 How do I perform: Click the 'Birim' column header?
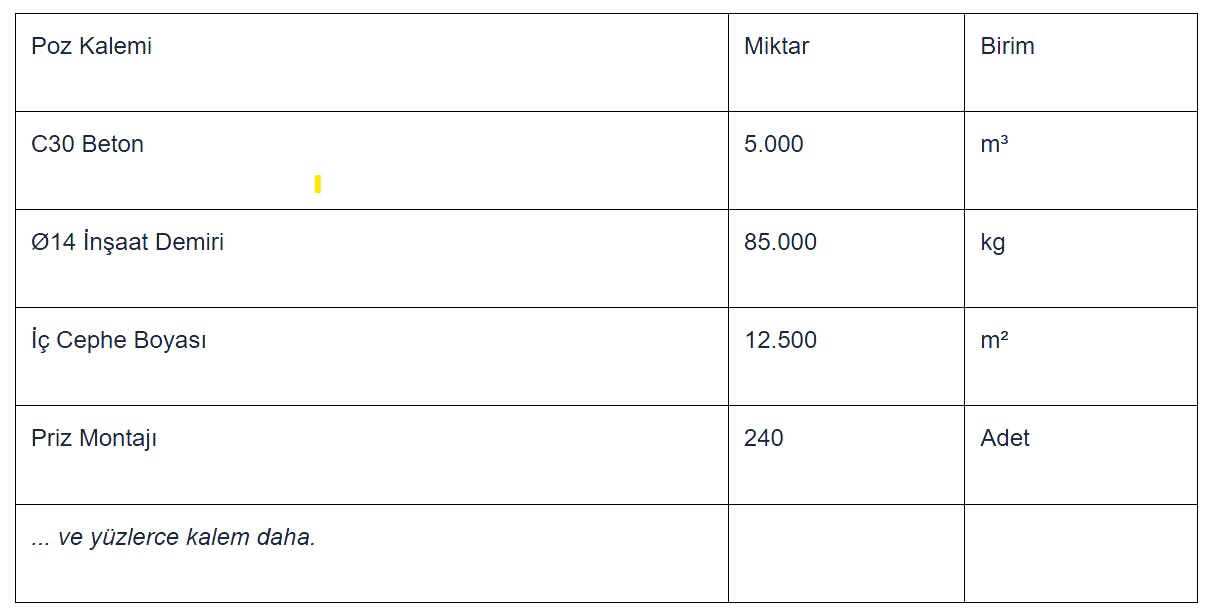tap(1007, 46)
